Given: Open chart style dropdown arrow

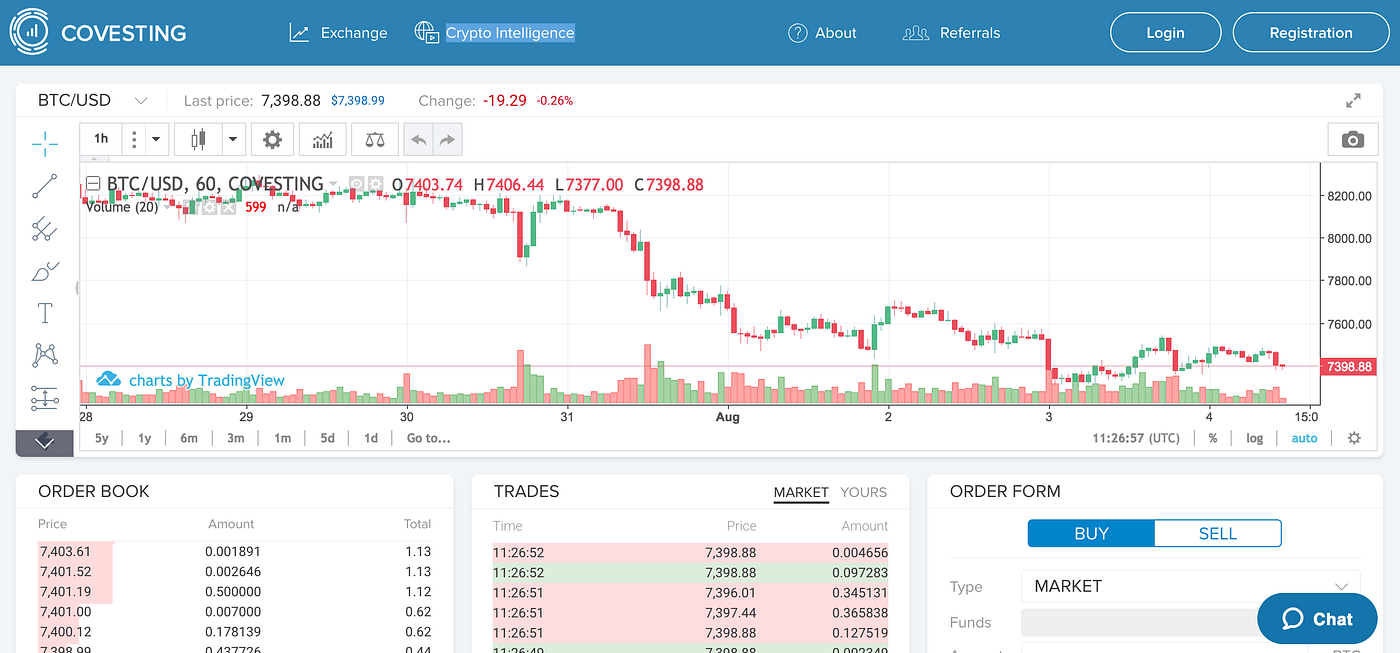Looking at the screenshot, I should [x=233, y=140].
